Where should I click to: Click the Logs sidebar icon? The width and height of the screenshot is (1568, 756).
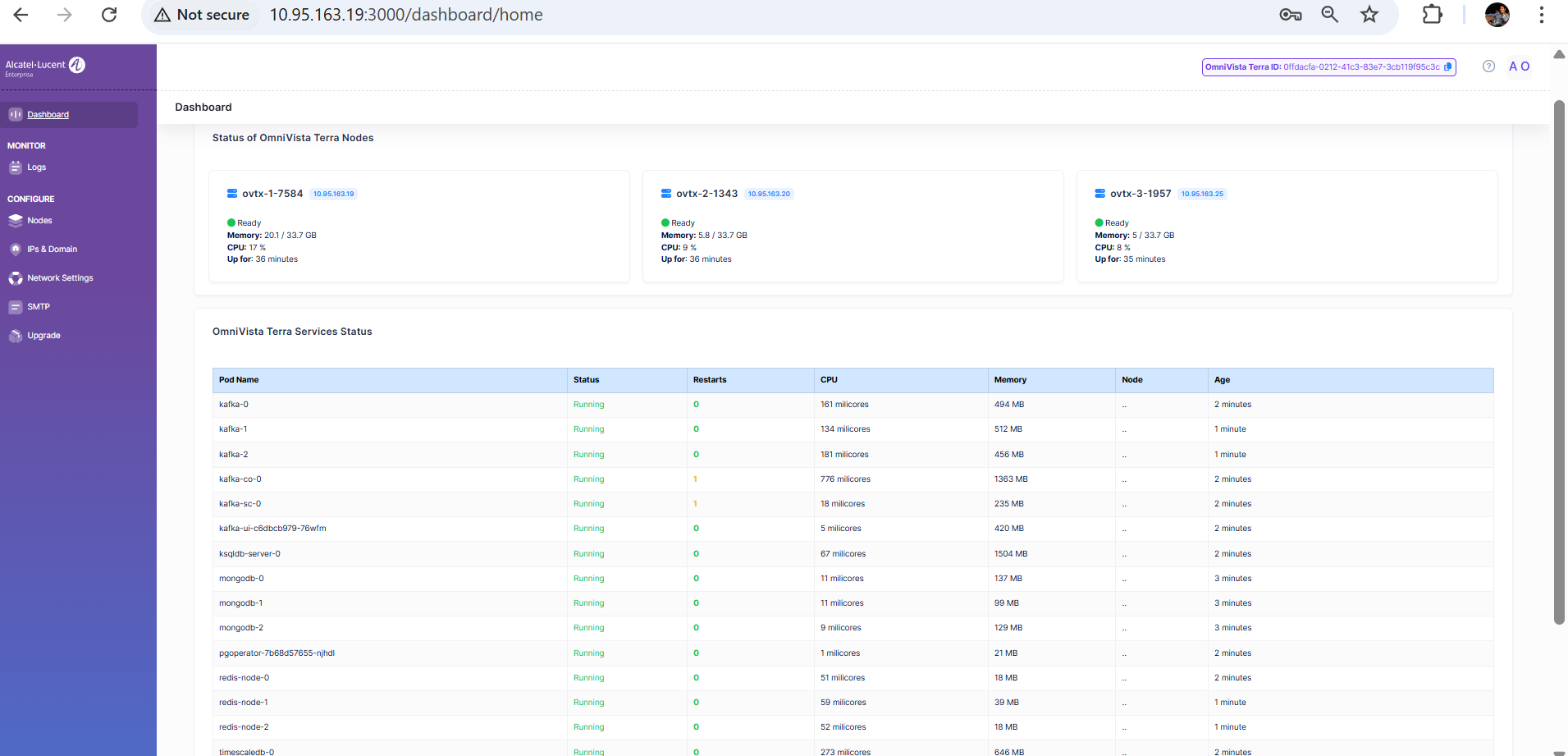(x=16, y=167)
